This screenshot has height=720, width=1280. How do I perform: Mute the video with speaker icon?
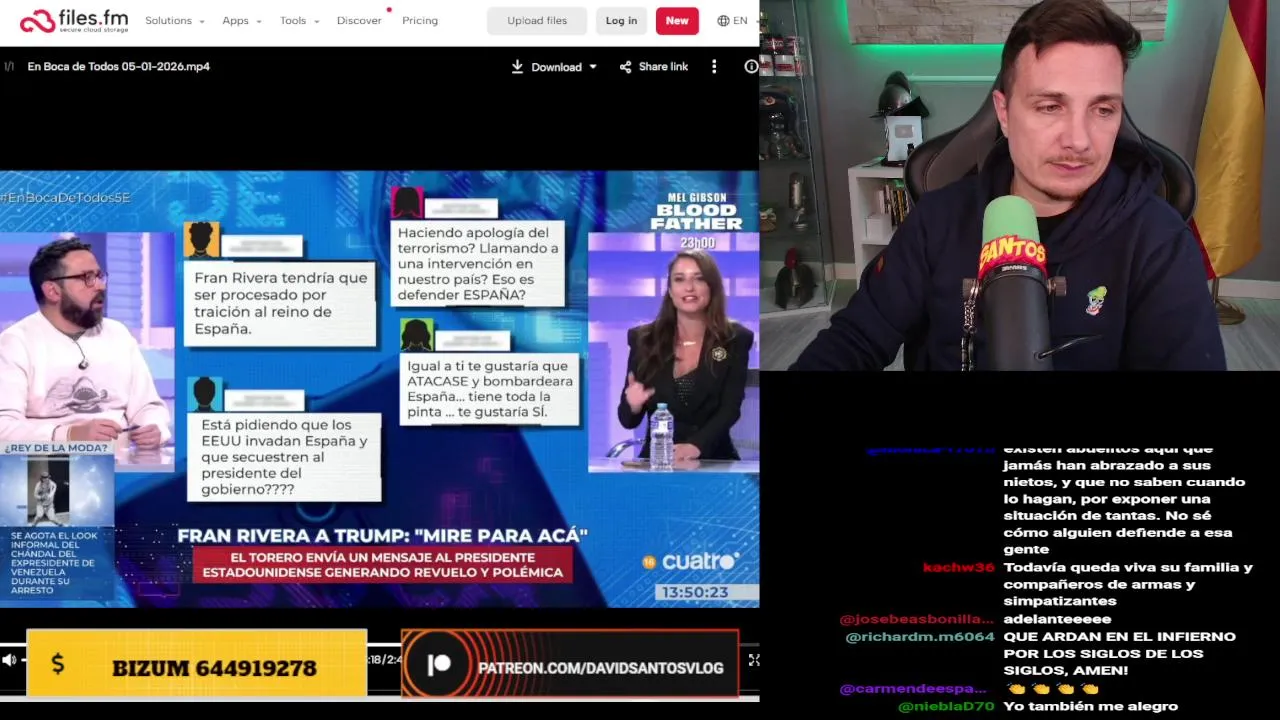click(9, 660)
